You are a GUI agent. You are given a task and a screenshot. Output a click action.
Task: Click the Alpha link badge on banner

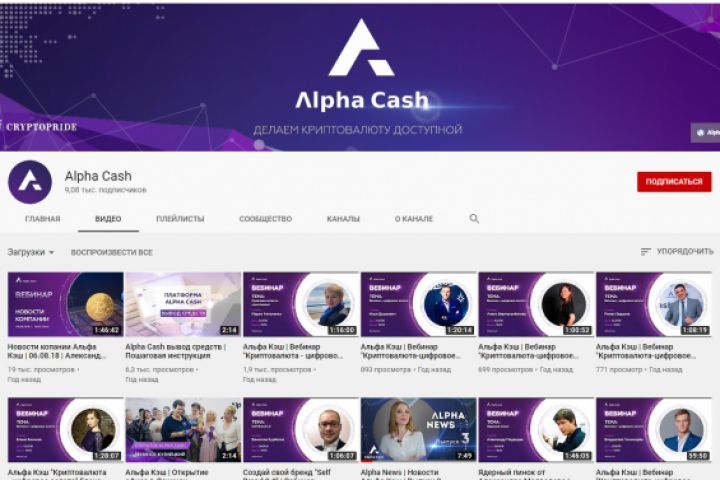pos(706,133)
